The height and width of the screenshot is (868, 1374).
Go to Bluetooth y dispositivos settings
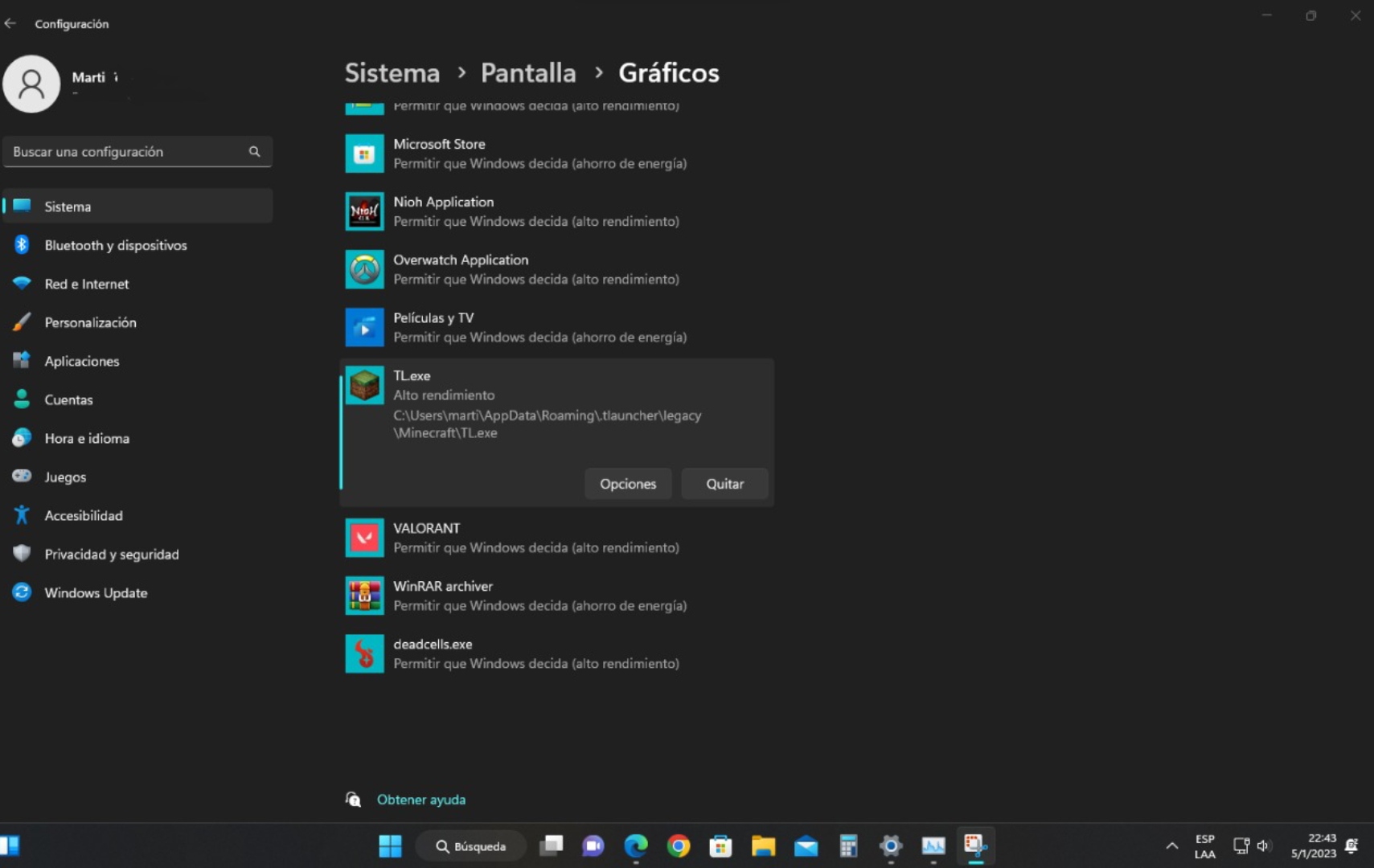tap(115, 245)
